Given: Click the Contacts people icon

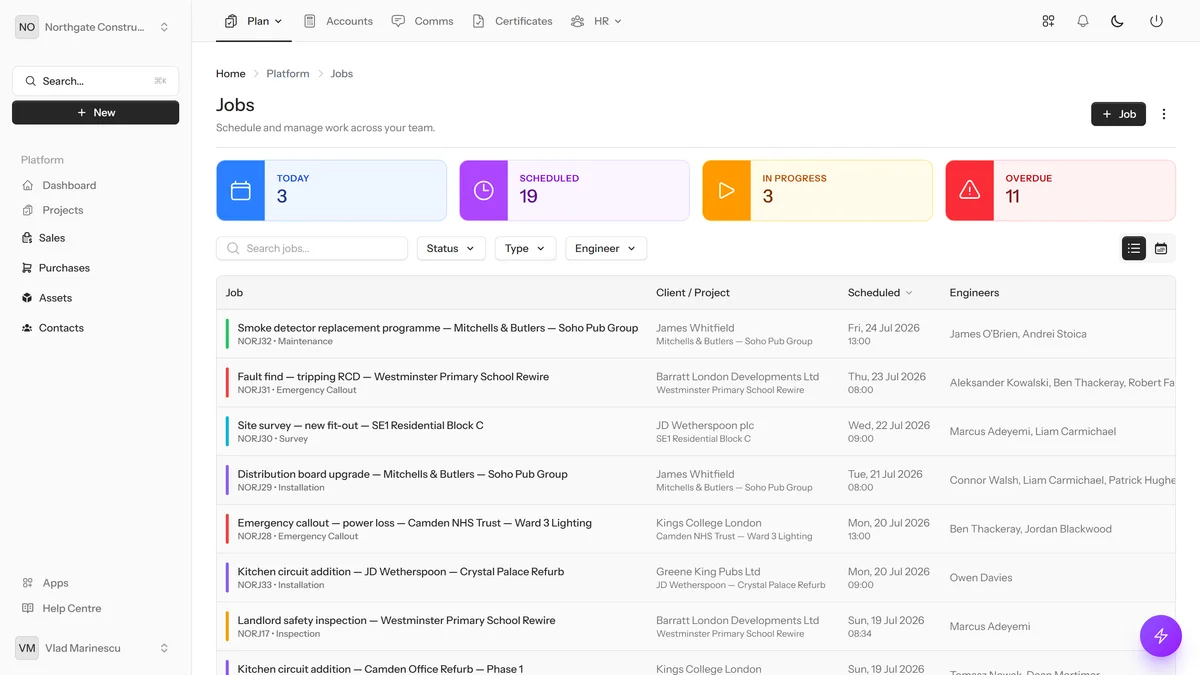Looking at the screenshot, I should [x=27, y=328].
